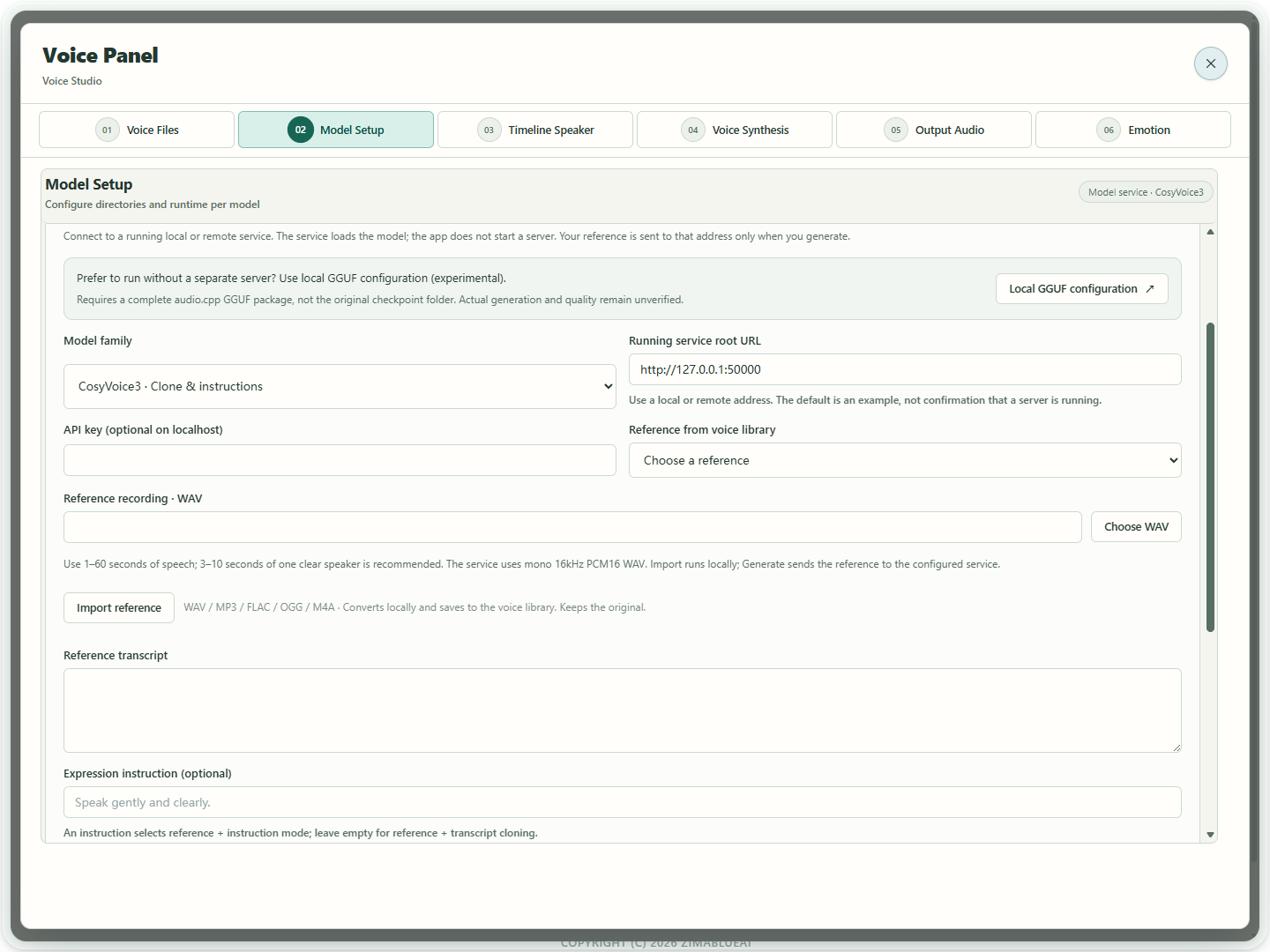This screenshot has height=952, width=1270.
Task: Expand the Model family dropdown
Action: [x=340, y=386]
